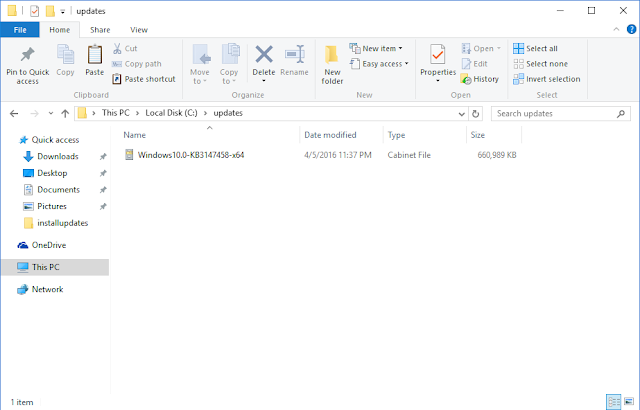Click the search magnifier icon
This screenshot has height=410, width=640.
(621, 114)
